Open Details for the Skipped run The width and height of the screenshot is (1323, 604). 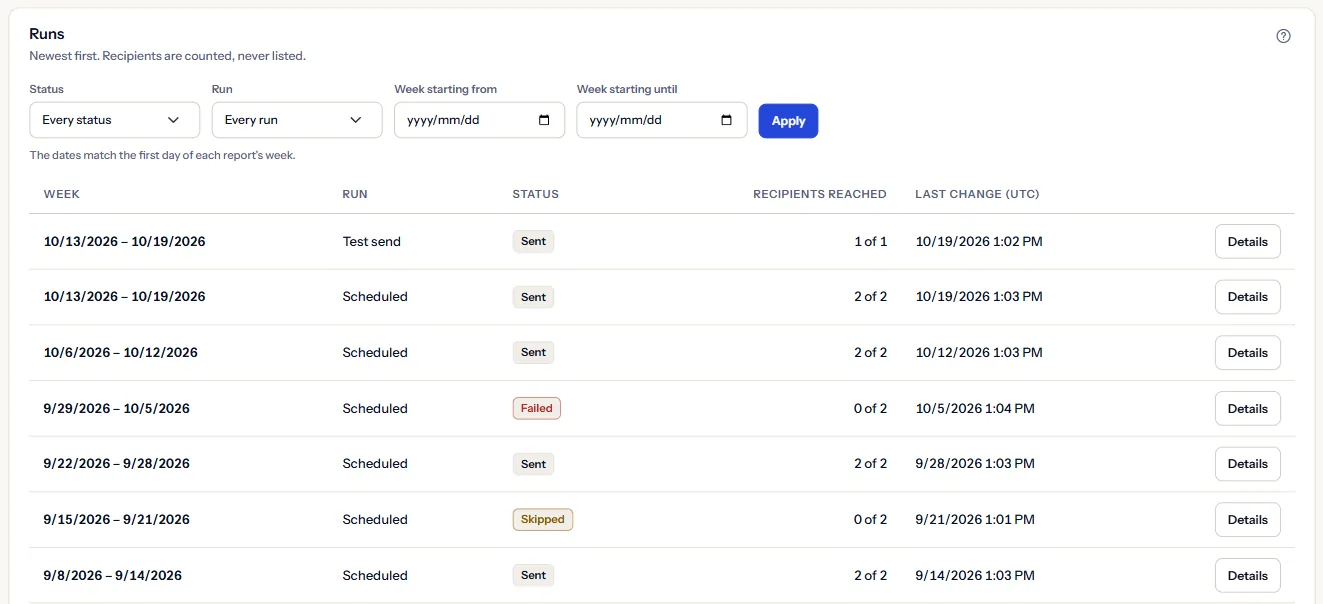click(1247, 519)
